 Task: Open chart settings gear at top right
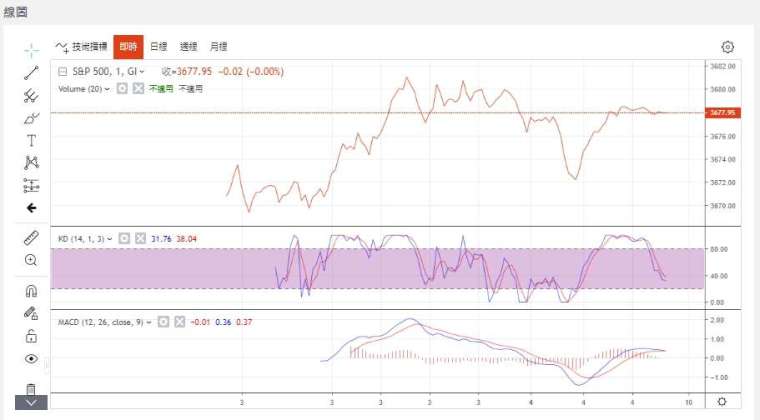click(728, 47)
